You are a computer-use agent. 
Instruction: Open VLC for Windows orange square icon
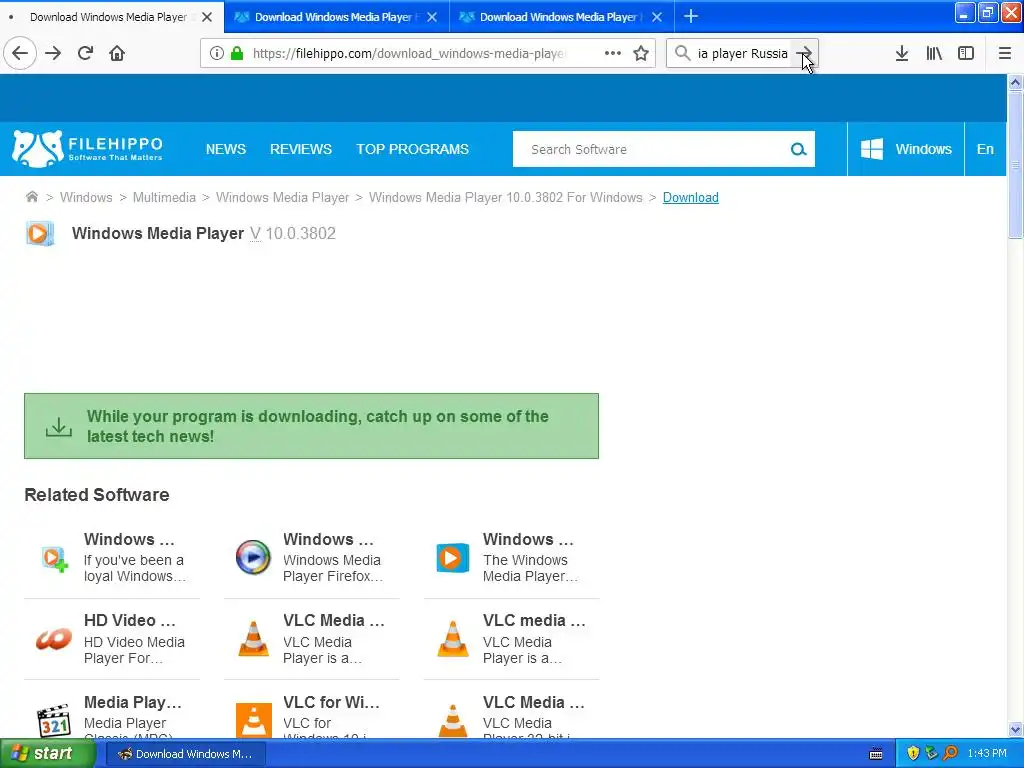(253, 720)
